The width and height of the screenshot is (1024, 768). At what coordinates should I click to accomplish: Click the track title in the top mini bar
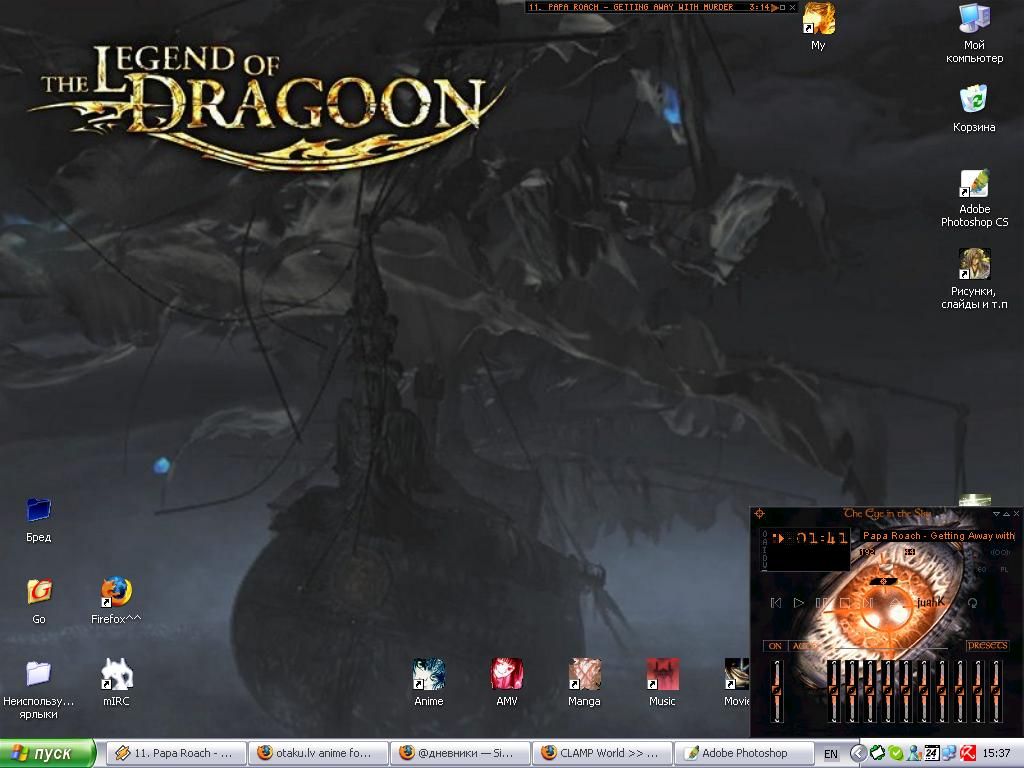[x=631, y=7]
